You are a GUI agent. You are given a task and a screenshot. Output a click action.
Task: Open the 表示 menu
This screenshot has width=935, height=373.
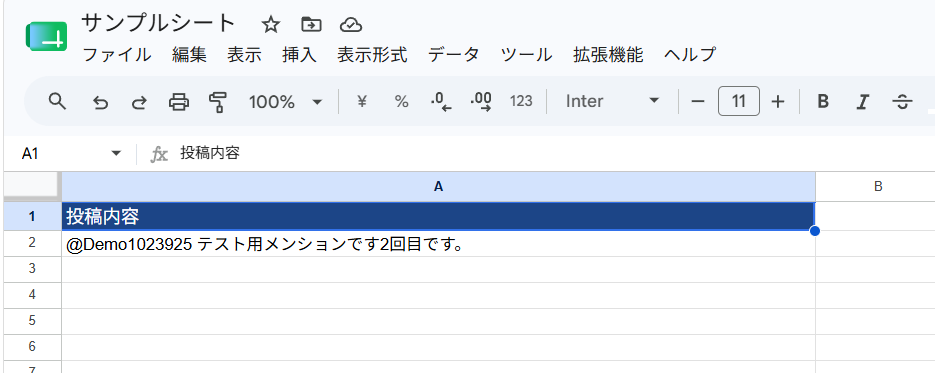[244, 55]
